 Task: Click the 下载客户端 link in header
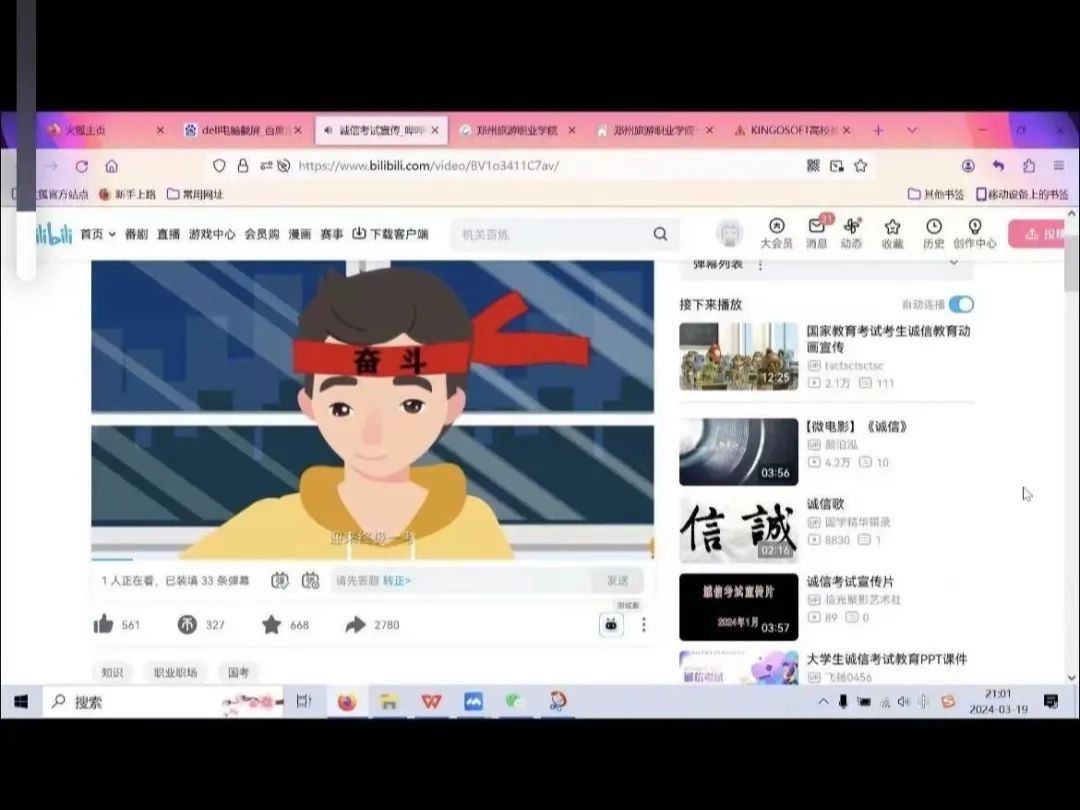click(x=390, y=234)
